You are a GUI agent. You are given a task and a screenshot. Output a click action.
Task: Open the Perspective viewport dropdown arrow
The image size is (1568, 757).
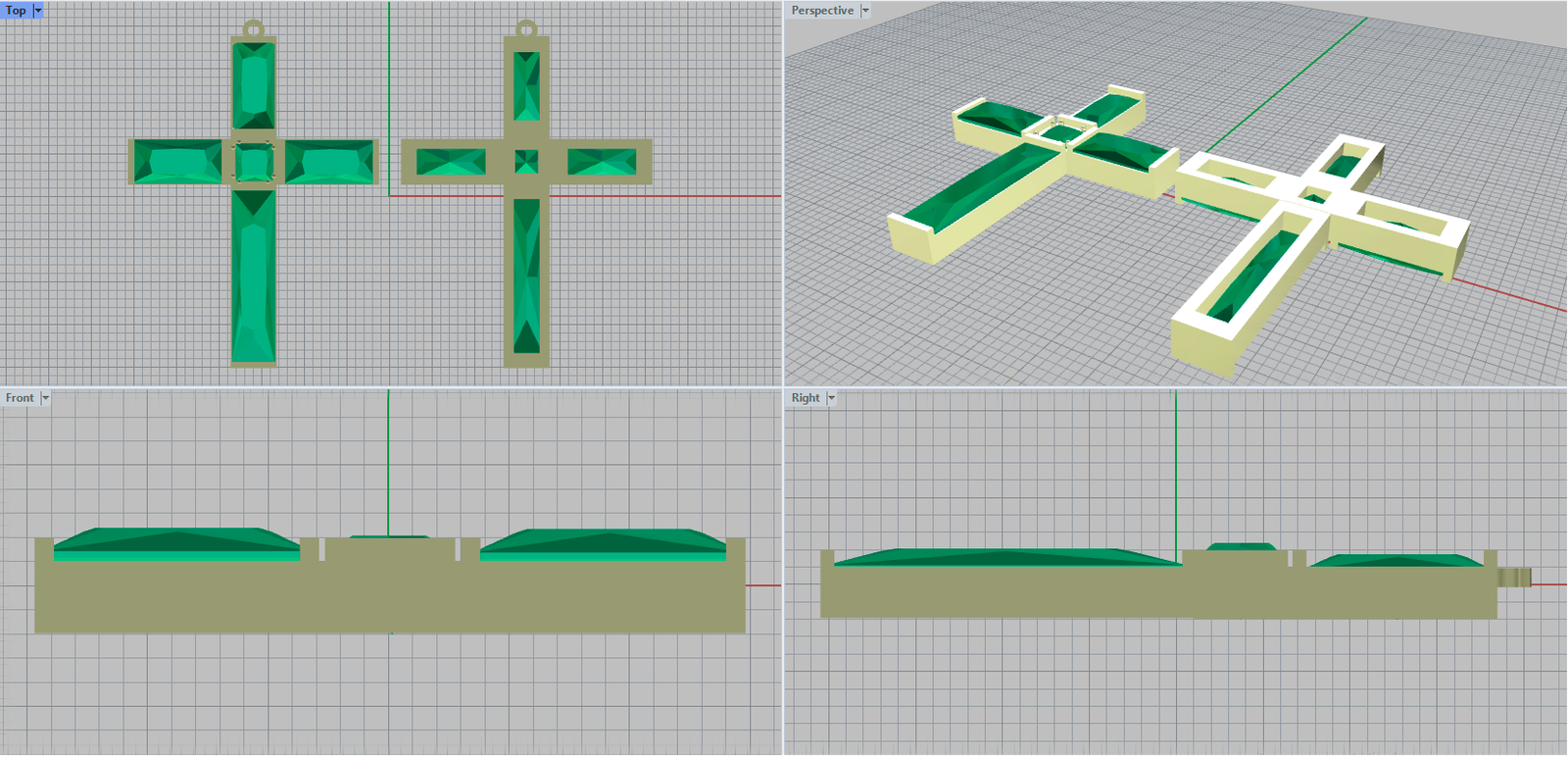[865, 11]
